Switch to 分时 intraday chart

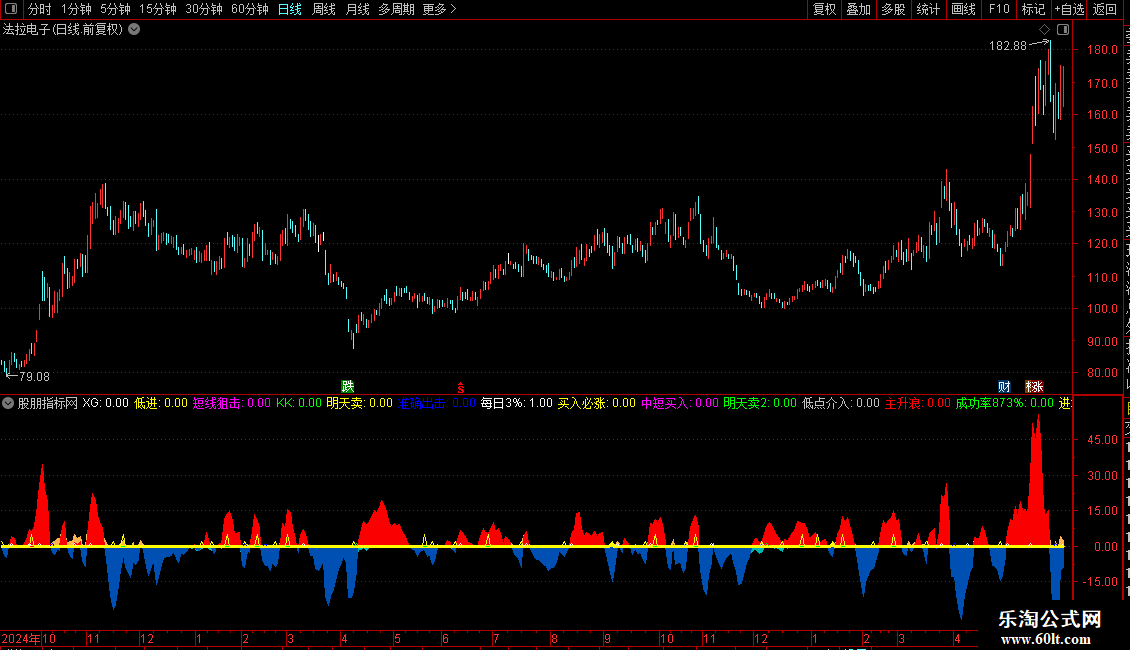click(x=40, y=9)
